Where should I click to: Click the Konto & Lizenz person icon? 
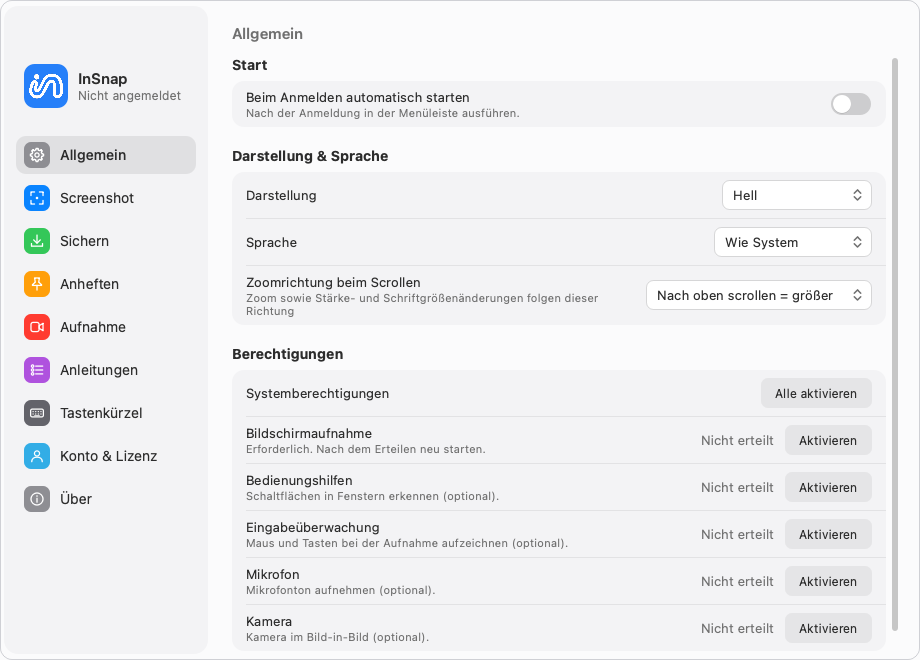(37, 456)
